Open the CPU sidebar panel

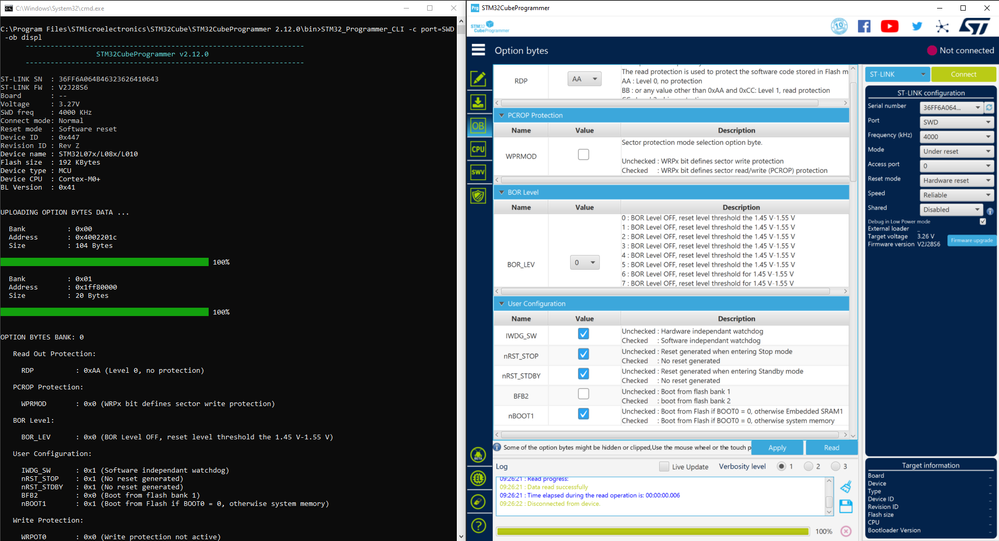tap(478, 149)
